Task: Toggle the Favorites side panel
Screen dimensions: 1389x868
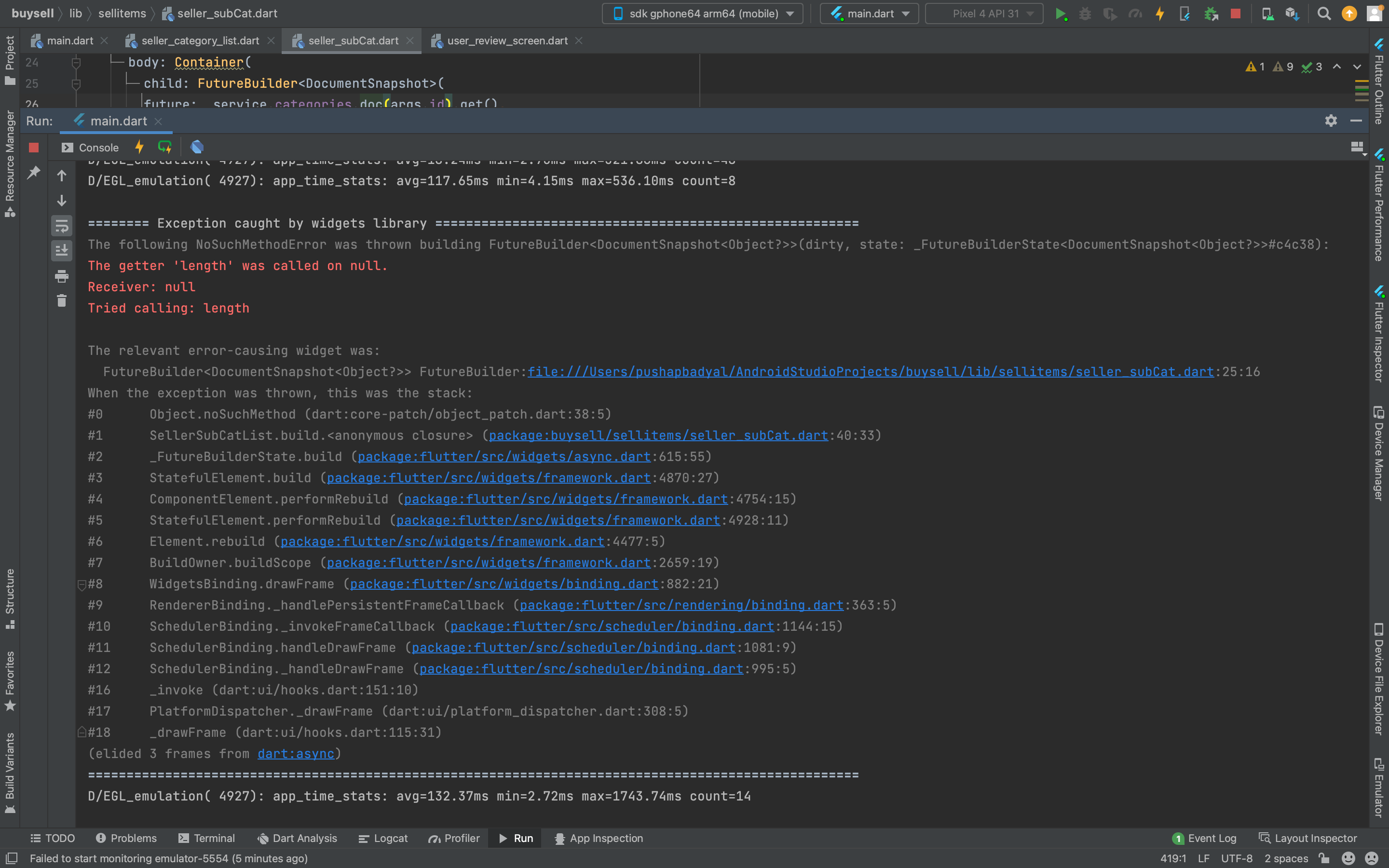Action: click(x=10, y=681)
